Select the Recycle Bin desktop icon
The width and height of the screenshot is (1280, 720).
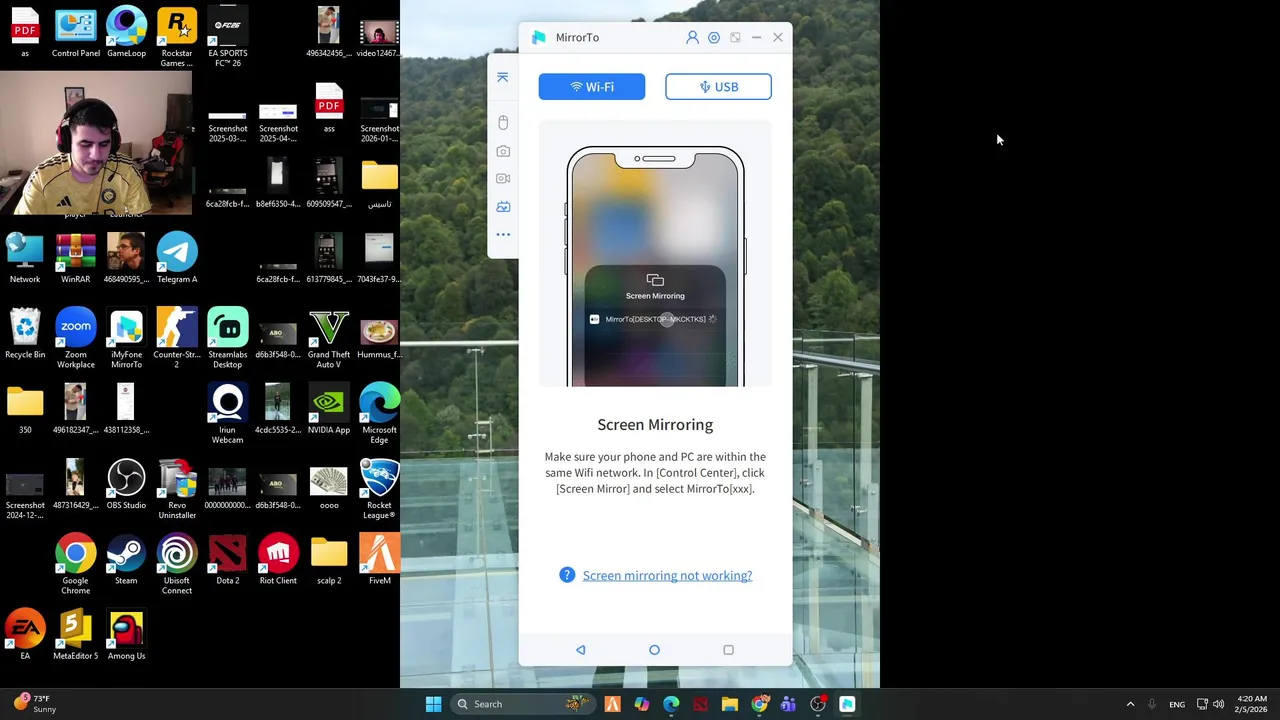tap(25, 334)
